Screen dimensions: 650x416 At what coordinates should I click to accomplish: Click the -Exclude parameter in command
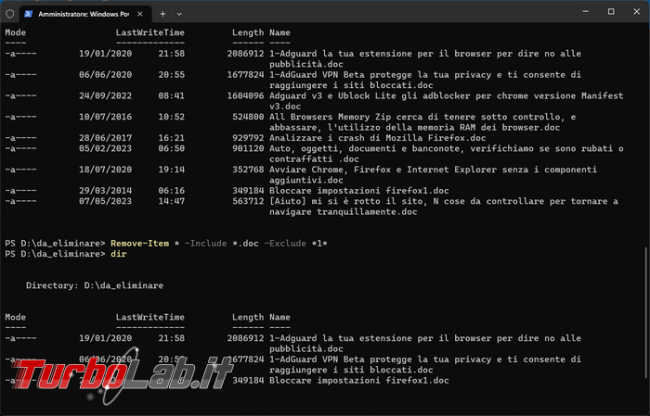[x=285, y=243]
